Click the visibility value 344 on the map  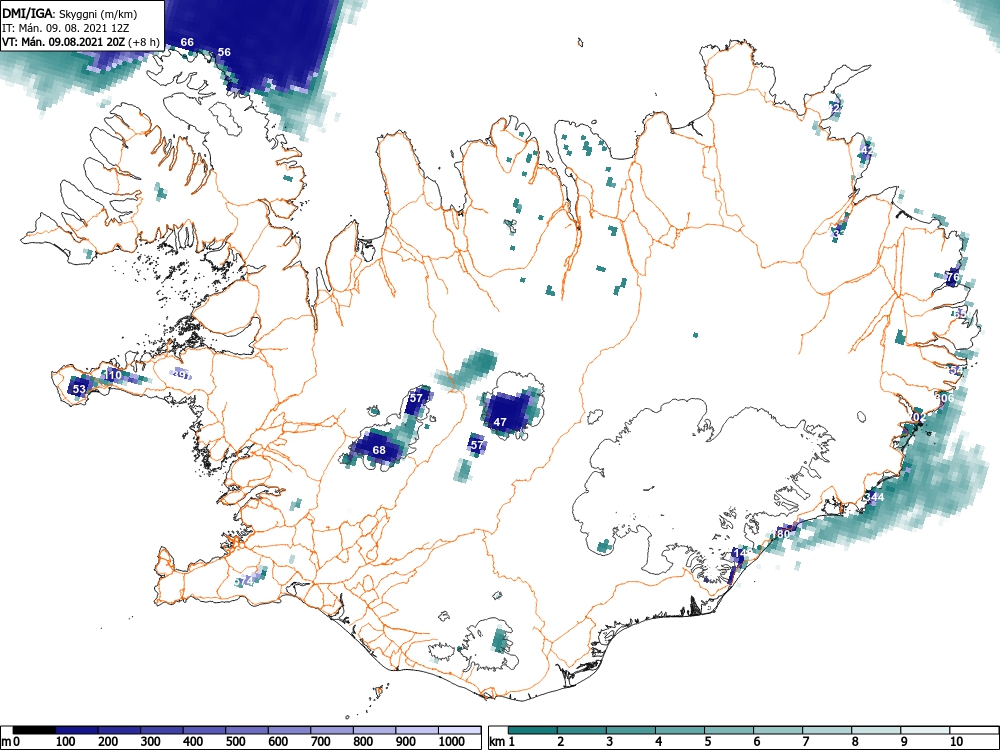point(874,497)
